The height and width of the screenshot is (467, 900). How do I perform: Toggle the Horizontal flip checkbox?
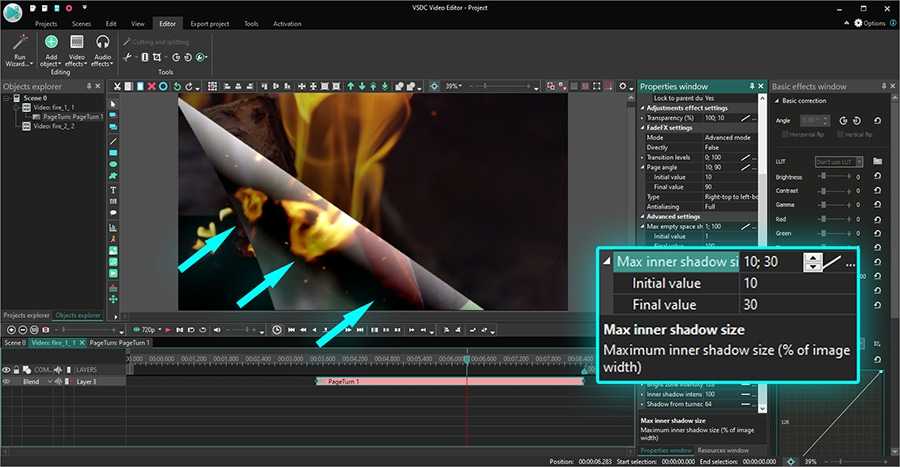point(786,134)
